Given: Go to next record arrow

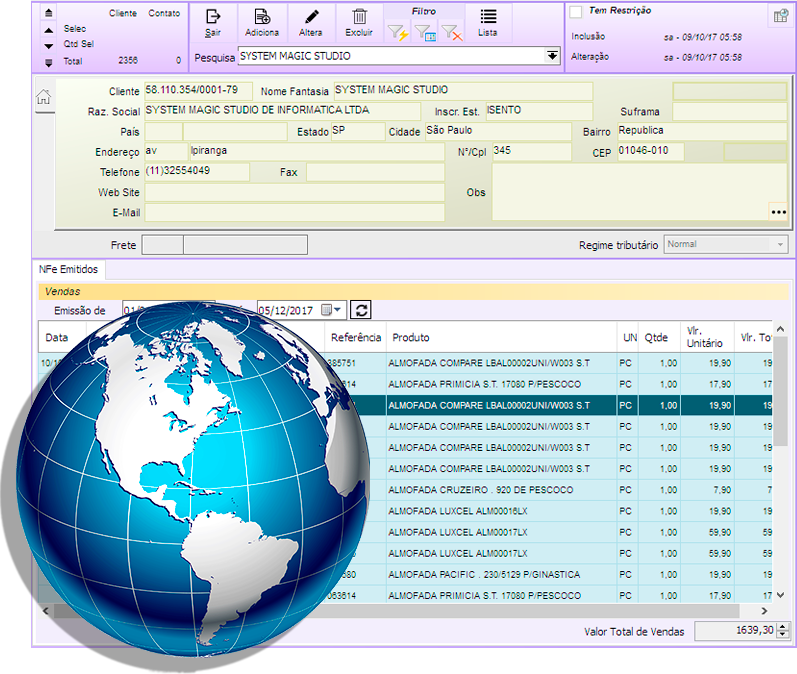Looking at the screenshot, I should tap(48, 46).
